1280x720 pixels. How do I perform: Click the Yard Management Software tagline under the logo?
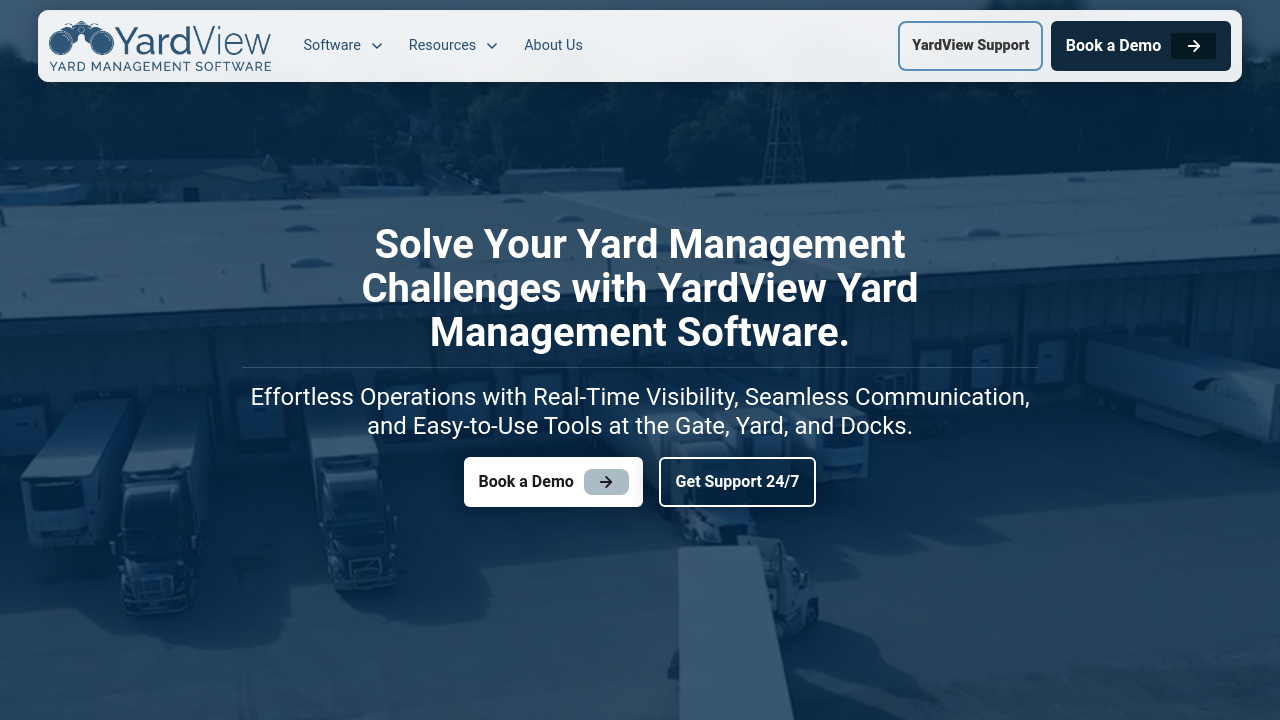[x=160, y=66]
